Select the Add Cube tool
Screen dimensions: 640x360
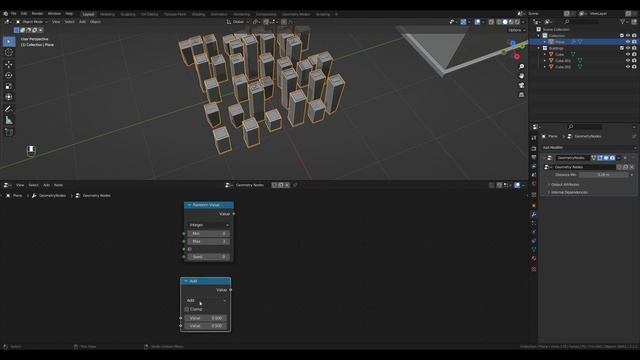point(9,132)
